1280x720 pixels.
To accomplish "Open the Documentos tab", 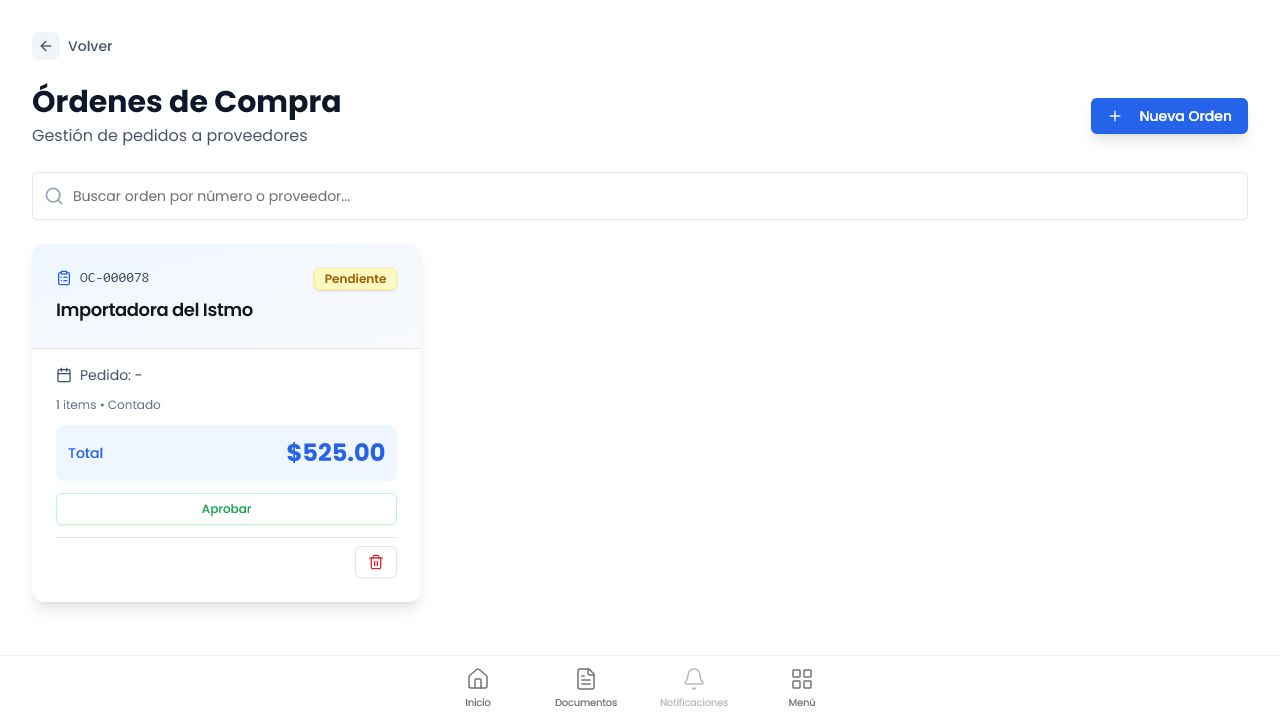I will pos(586,687).
